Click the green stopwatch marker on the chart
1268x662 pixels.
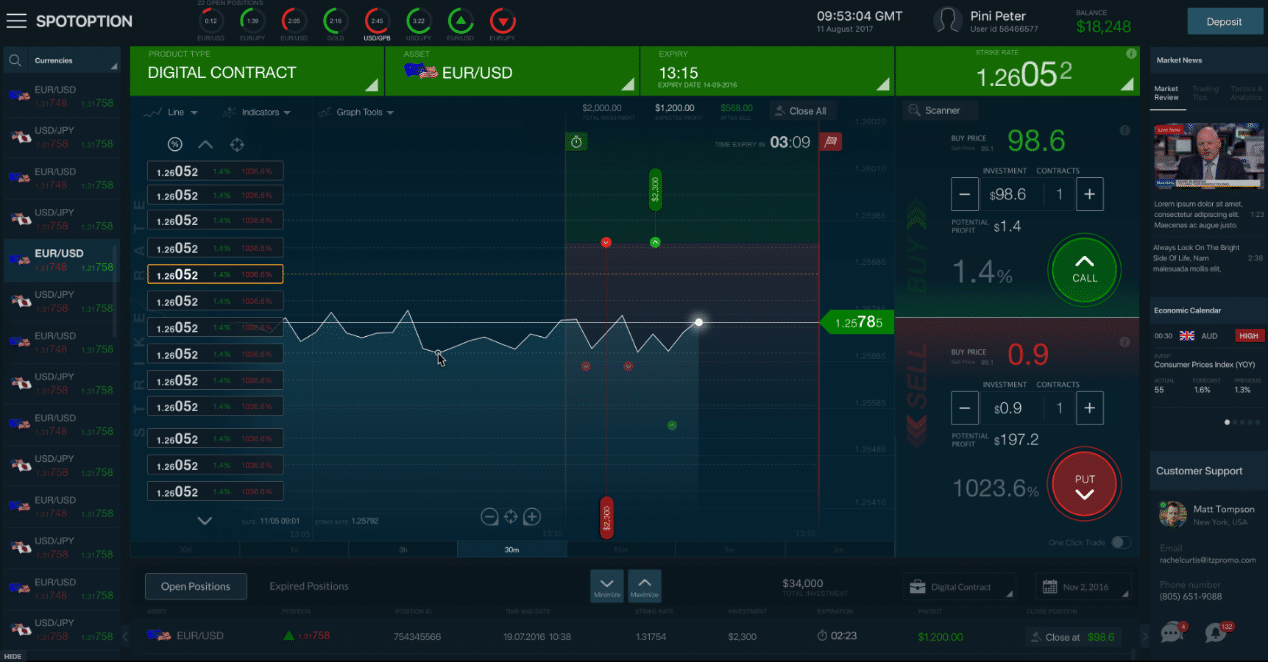(576, 142)
